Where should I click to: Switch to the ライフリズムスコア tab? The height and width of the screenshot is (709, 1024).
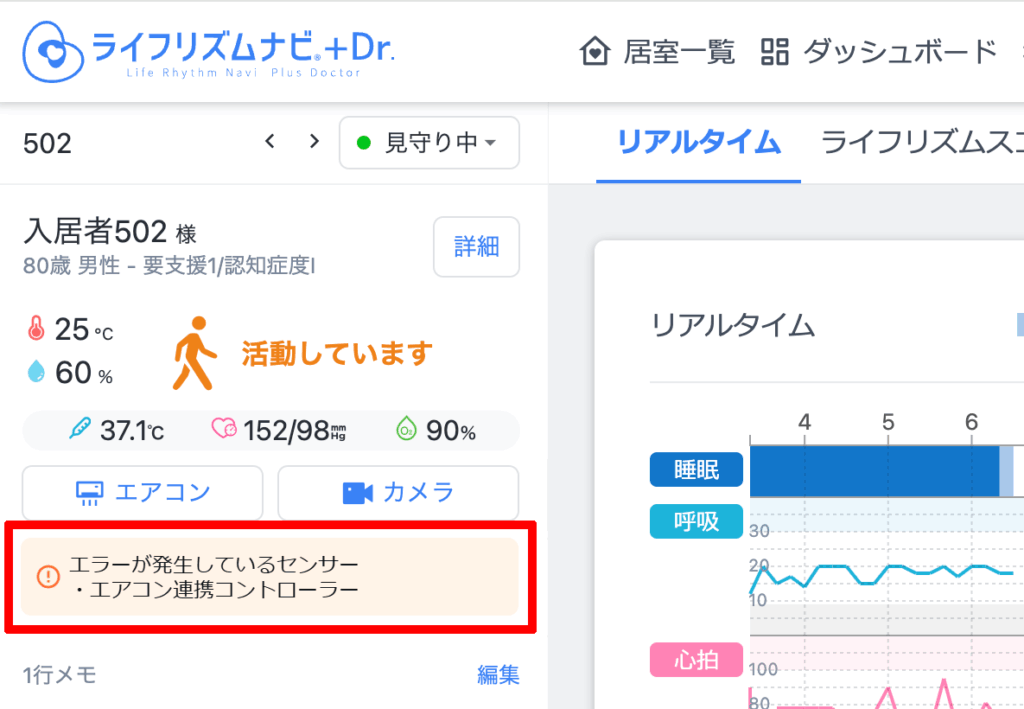click(920, 143)
